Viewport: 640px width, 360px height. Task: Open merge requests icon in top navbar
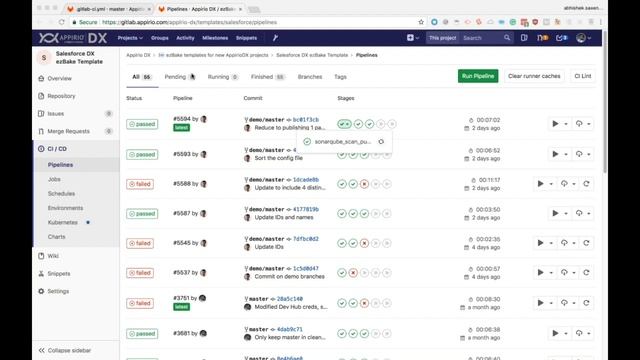click(542, 38)
